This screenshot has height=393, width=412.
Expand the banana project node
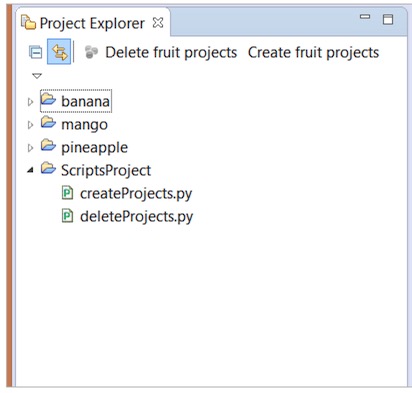pos(30,102)
